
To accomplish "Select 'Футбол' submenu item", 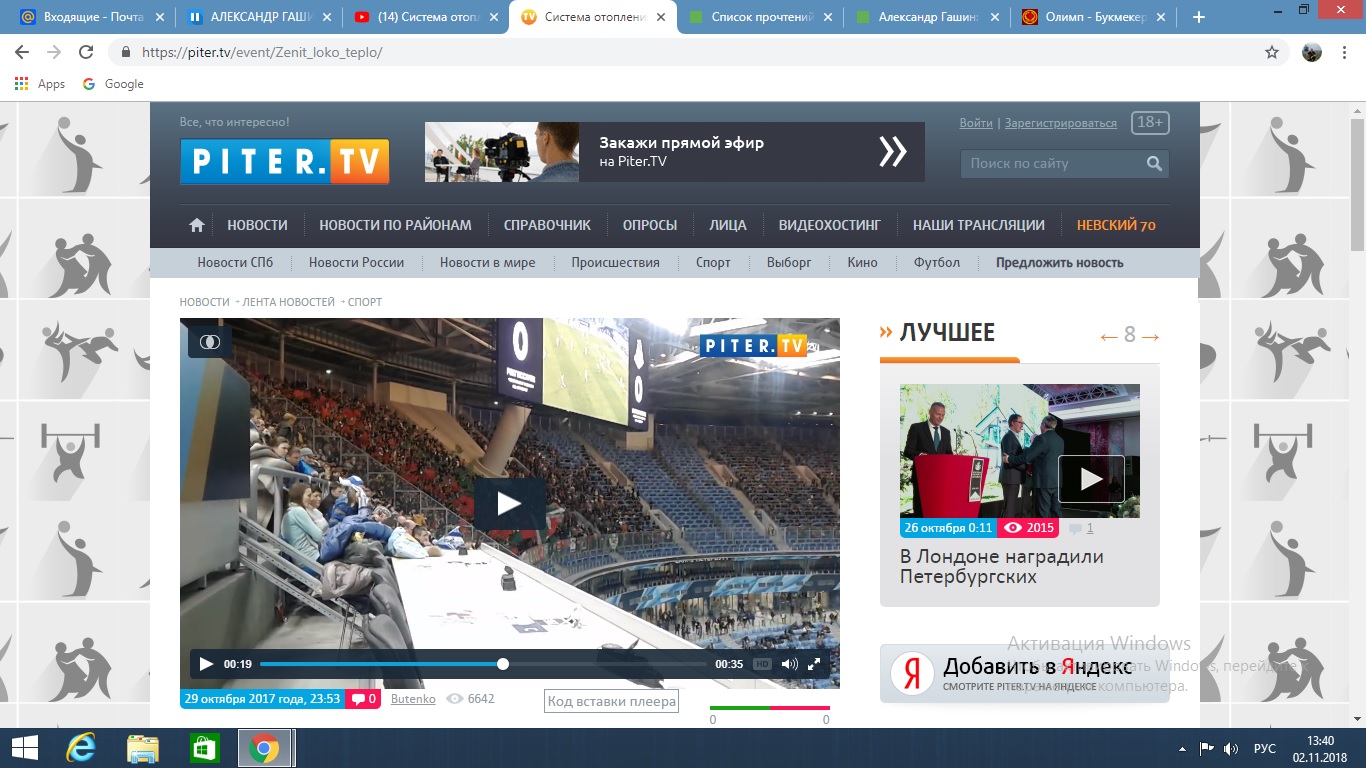I will point(936,263).
